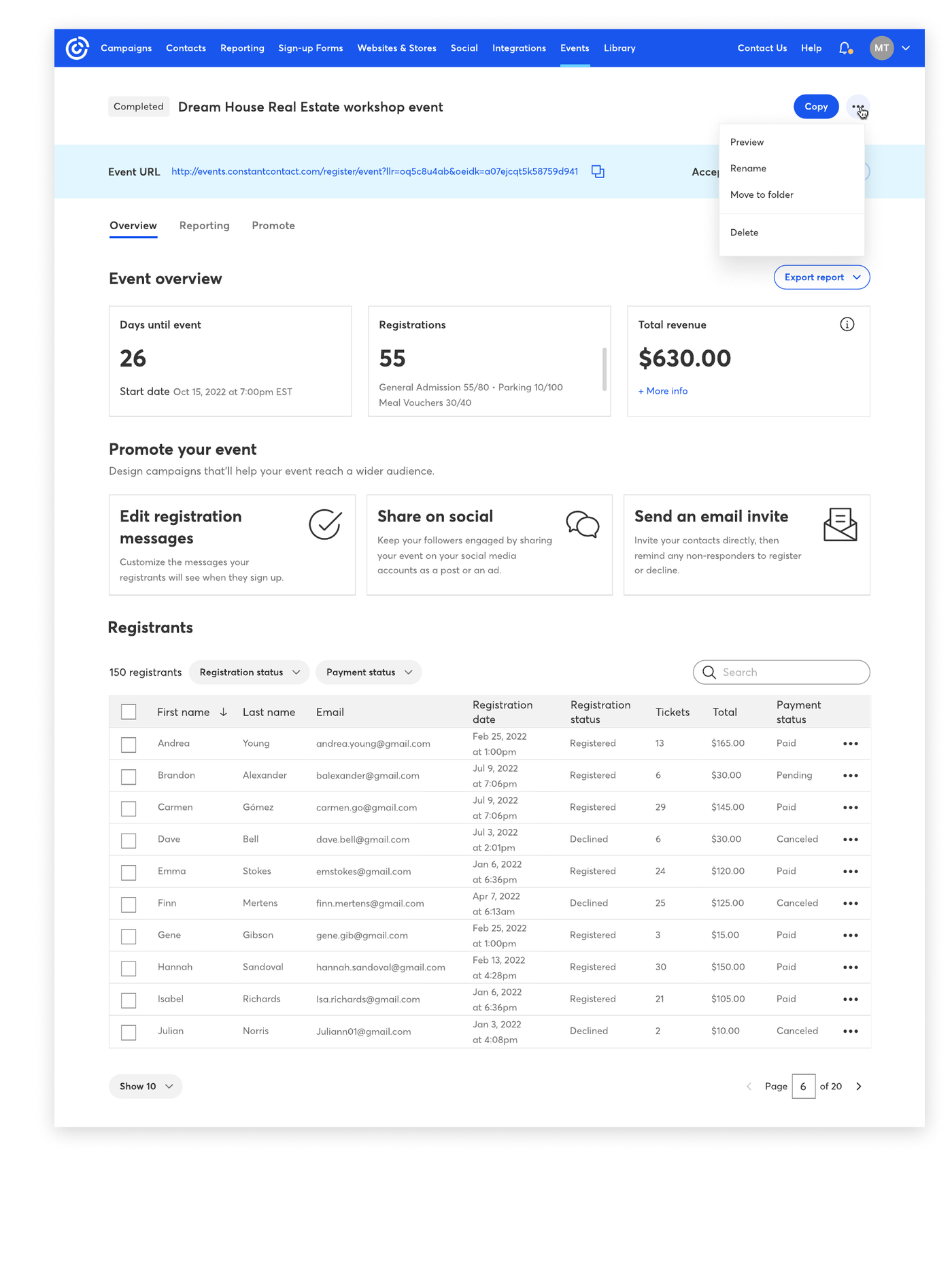Click the registrations card scrollbar
The image size is (952, 1262).
point(604,369)
